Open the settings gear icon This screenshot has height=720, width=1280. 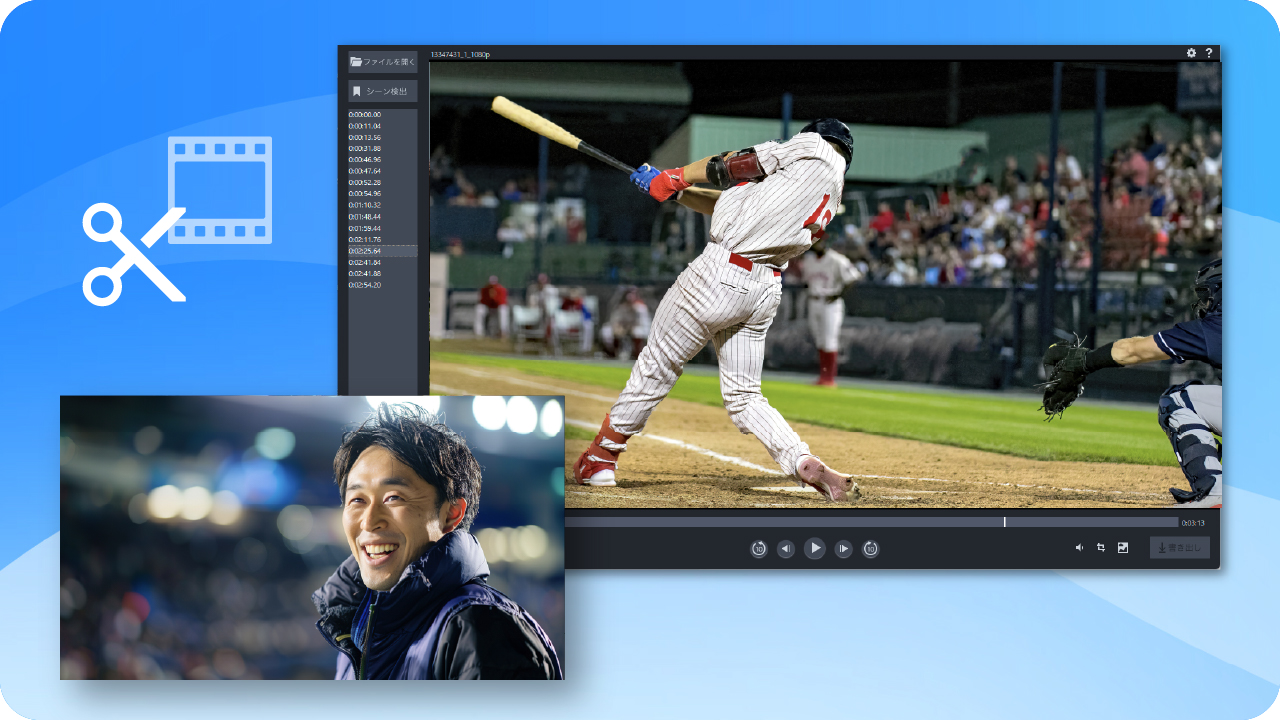[x=1191, y=53]
